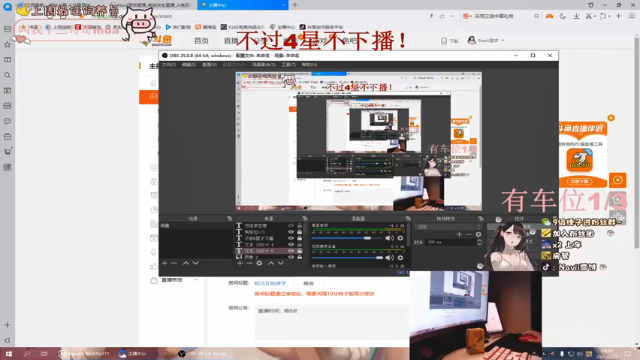This screenshot has height=360, width=640.
Task: Open a new browser tab with plus
Action: point(295,5)
